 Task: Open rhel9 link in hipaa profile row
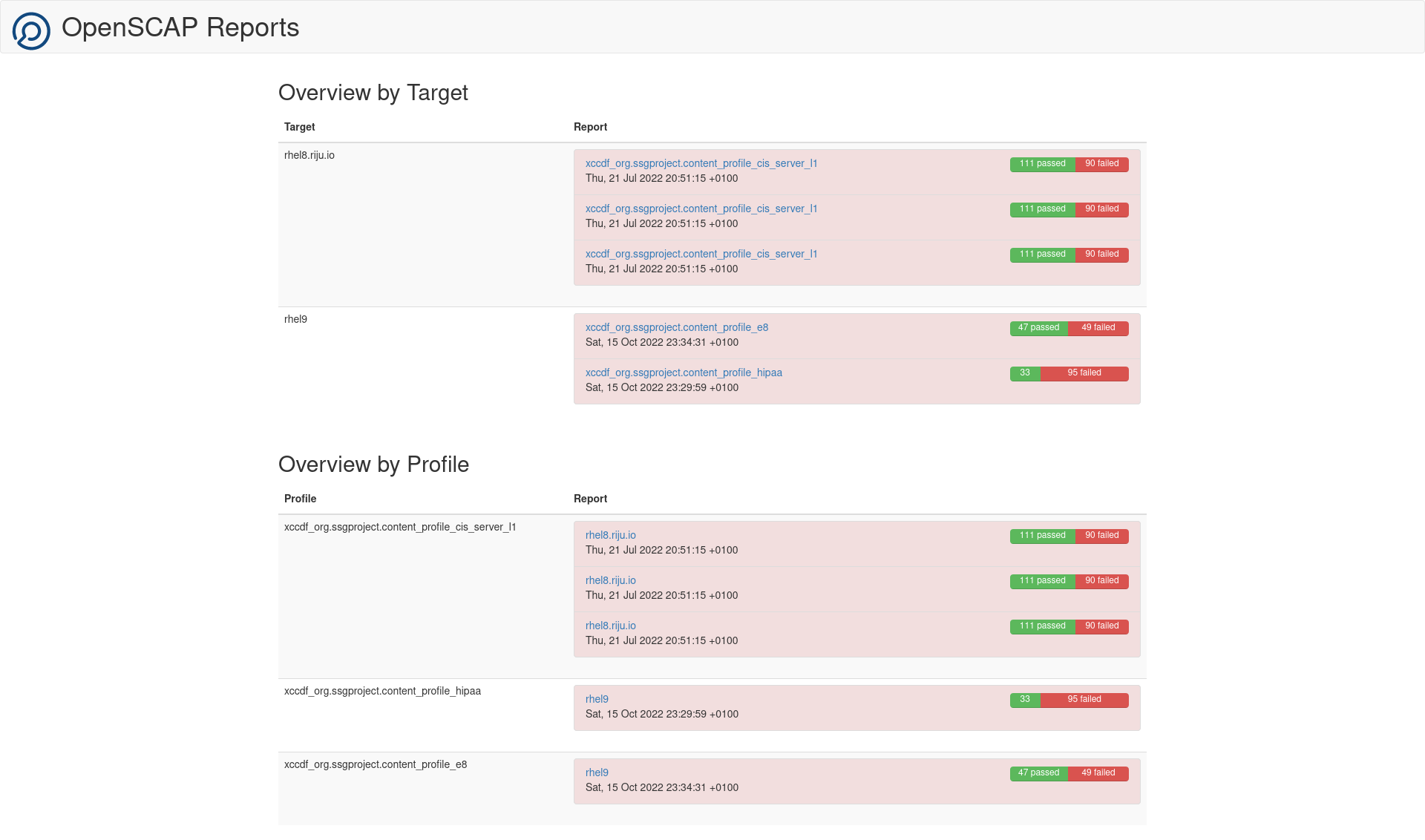tap(597, 699)
